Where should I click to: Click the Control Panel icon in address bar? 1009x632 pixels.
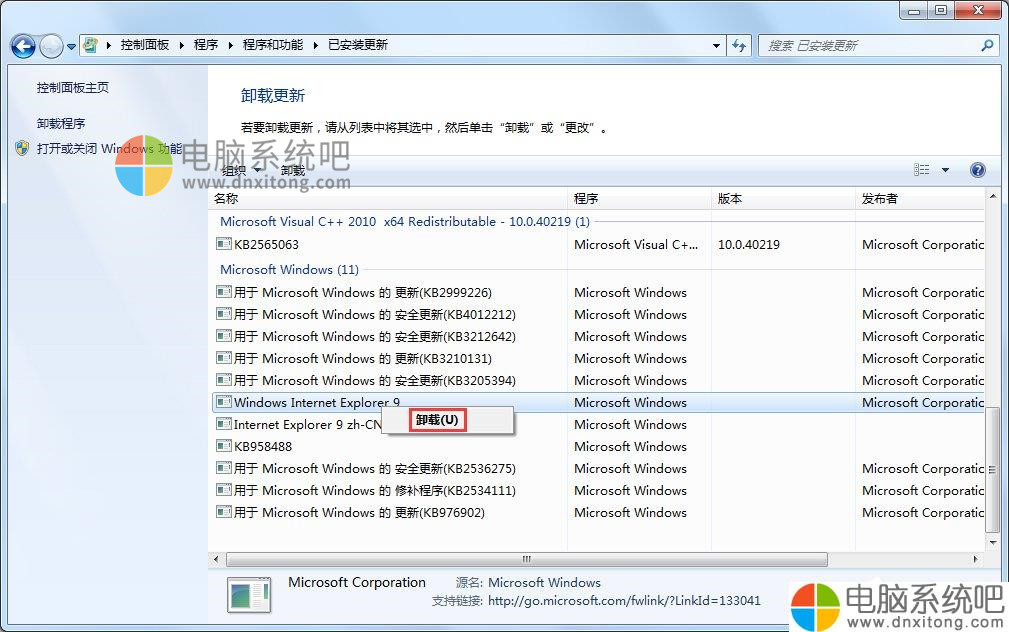pos(91,45)
